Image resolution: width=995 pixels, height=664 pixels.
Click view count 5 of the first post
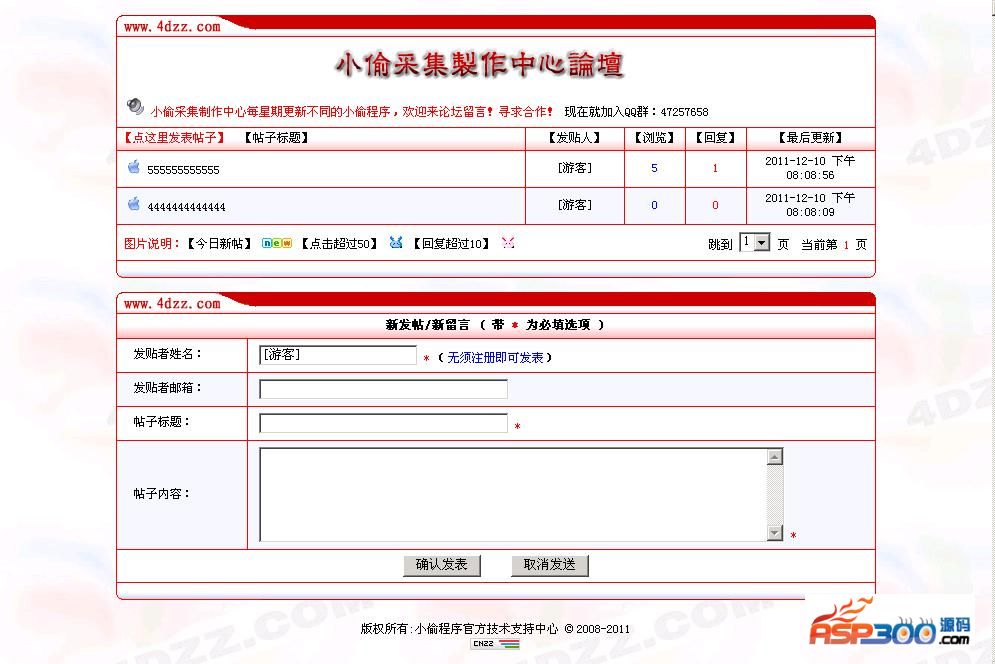click(654, 168)
